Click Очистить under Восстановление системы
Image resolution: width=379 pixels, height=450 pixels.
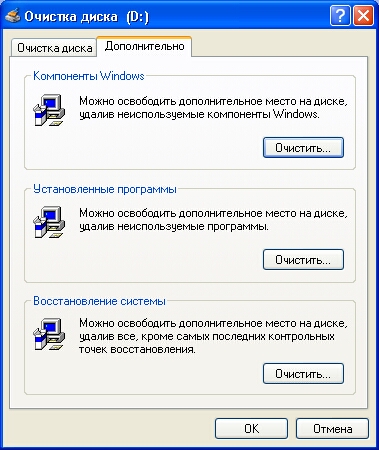point(303,374)
